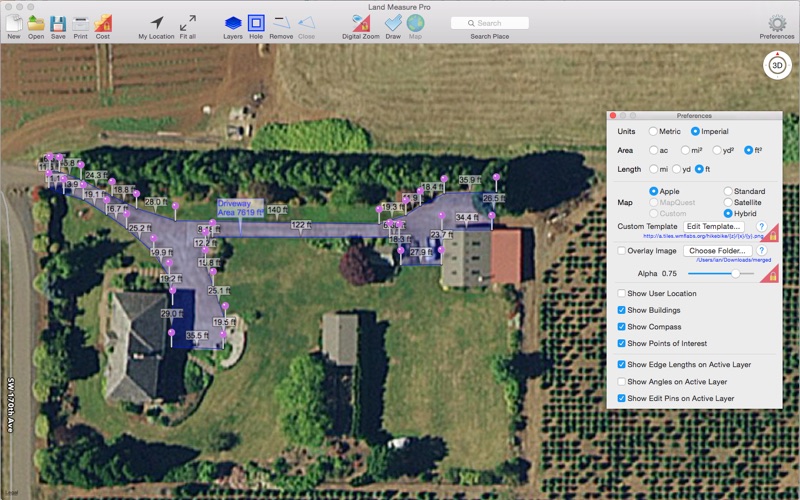This screenshot has width=800, height=500.
Task: Open Preferences via the gear icon
Action: click(777, 23)
